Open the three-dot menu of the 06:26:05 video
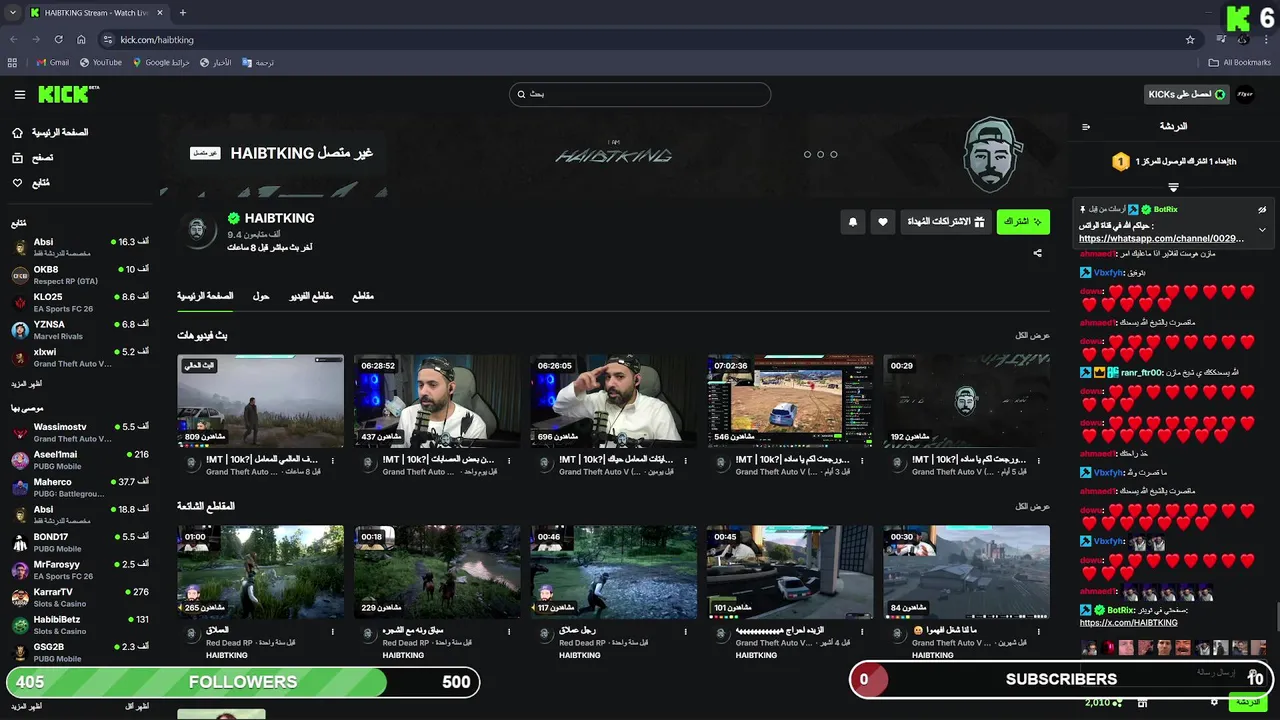 pyautogui.click(x=685, y=460)
